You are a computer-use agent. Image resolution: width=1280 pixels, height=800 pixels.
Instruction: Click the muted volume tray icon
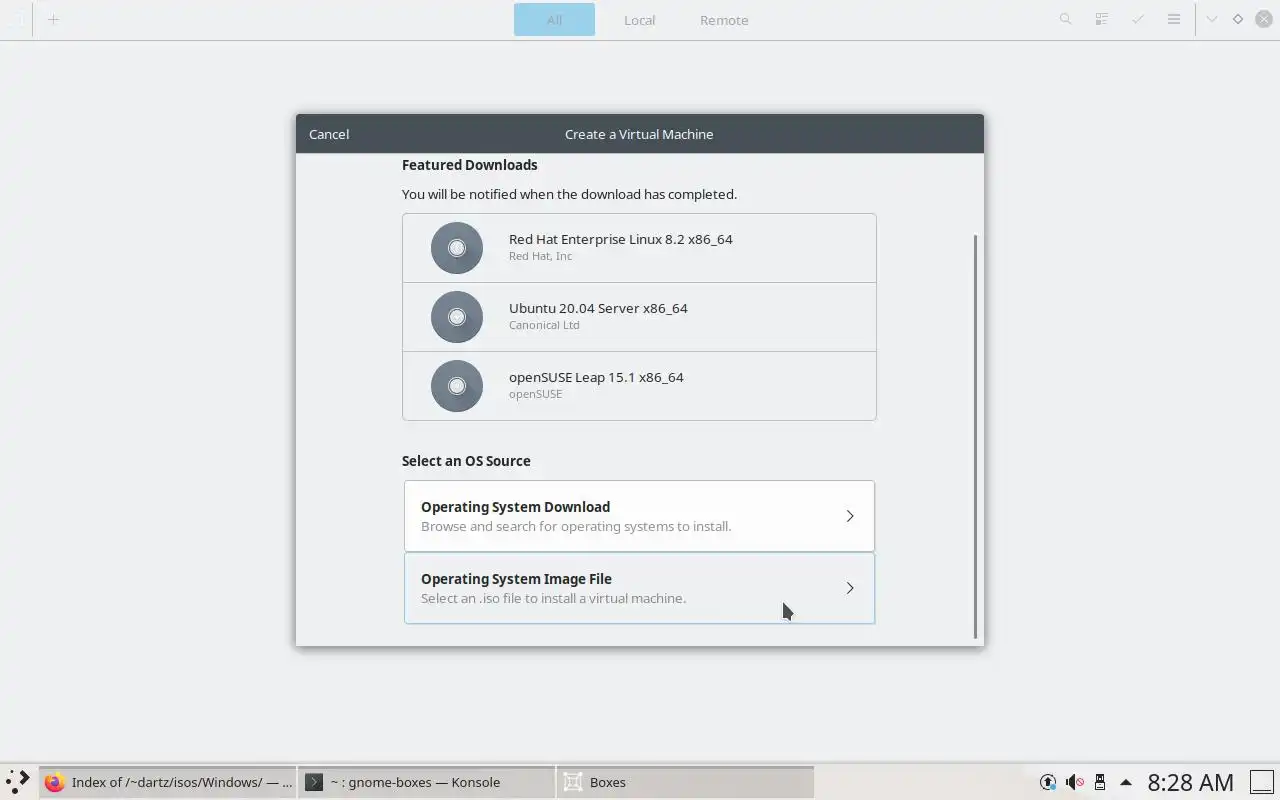pyautogui.click(x=1074, y=782)
